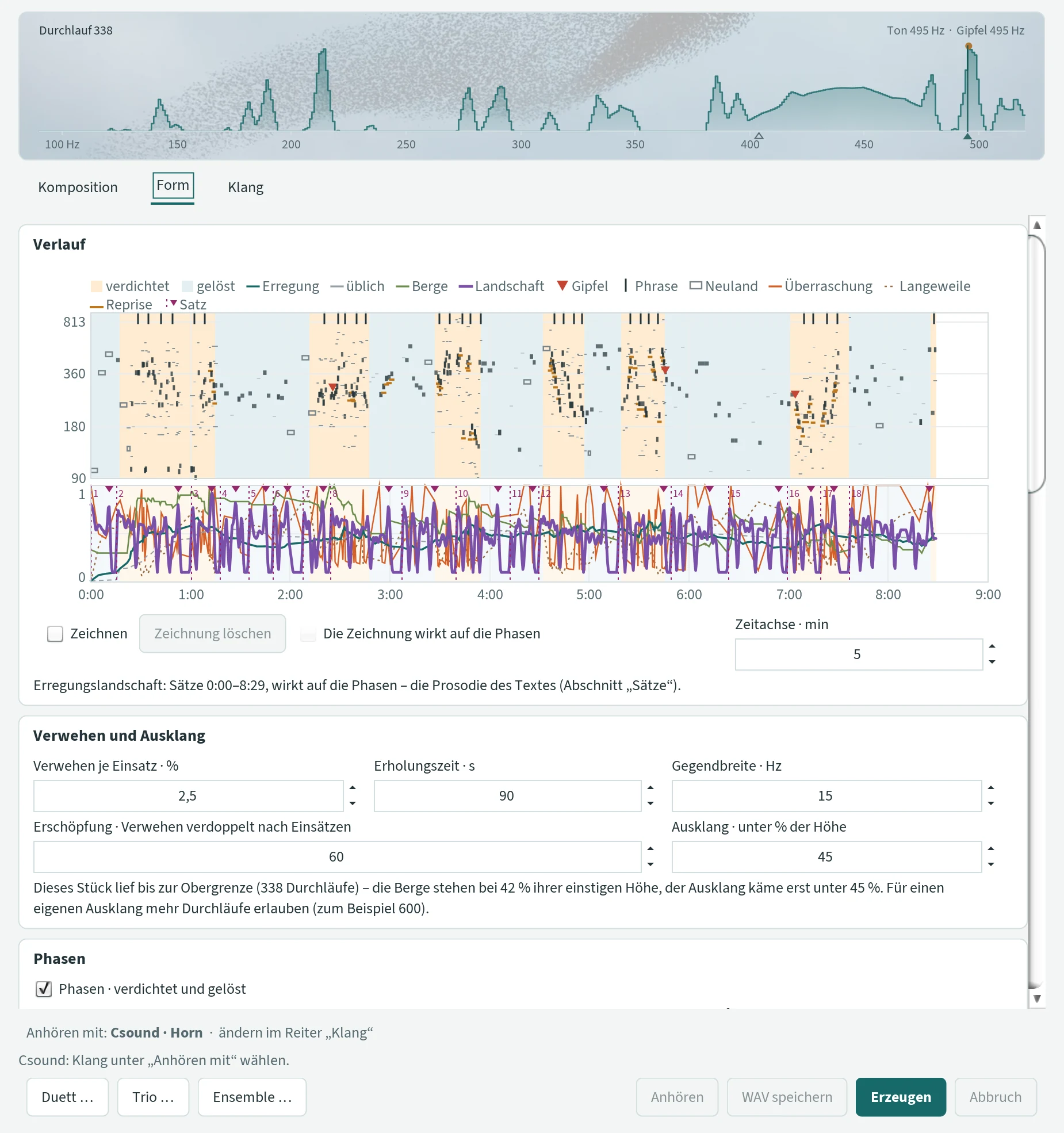Increment 'Verwehen je Einsatz' value
Screen dimensions: 1064x1133
[x=353, y=788]
